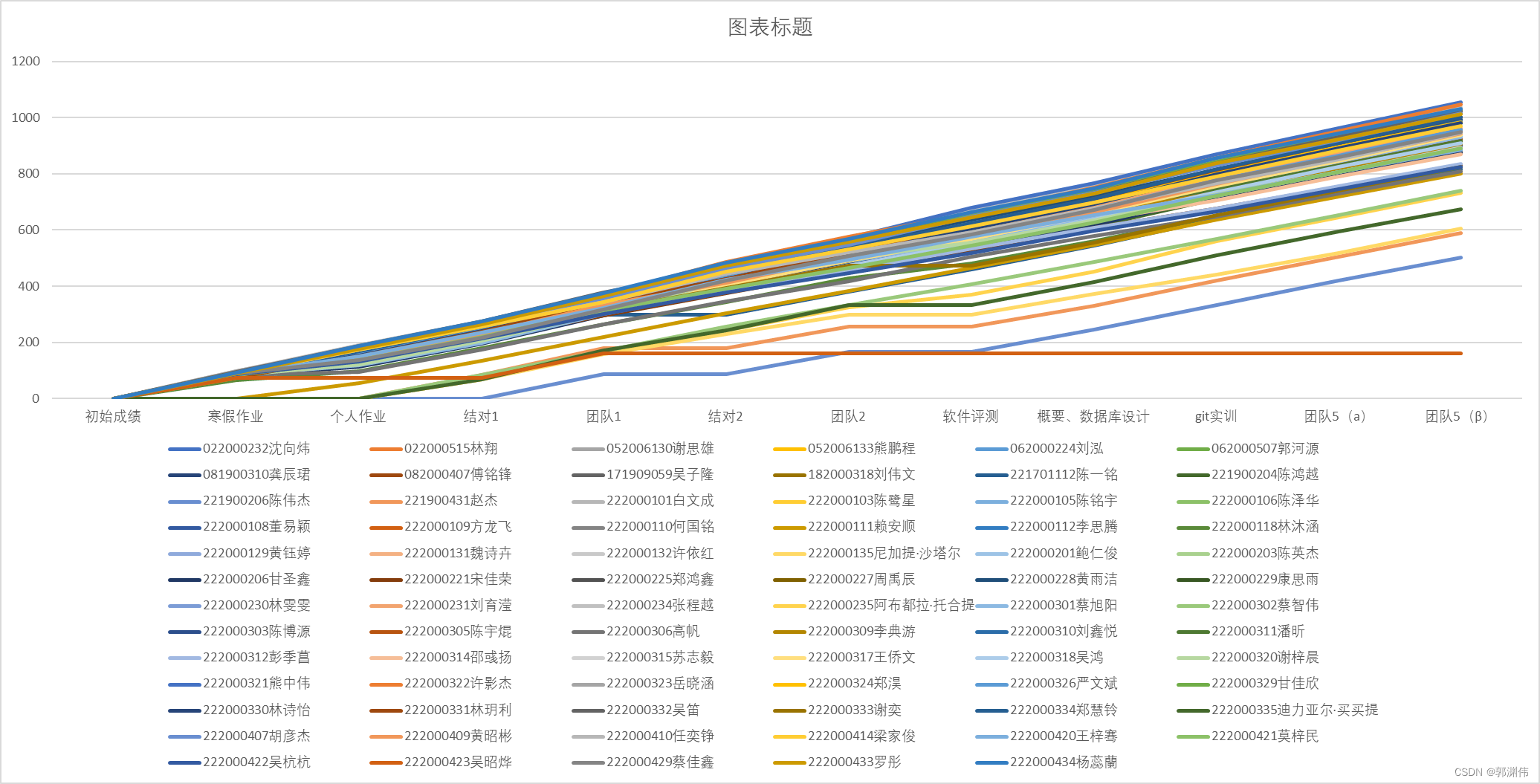Click the topmost blue line at the chart's right edge
The height and width of the screenshot is (784, 1540).
pyautogui.click(x=1449, y=104)
